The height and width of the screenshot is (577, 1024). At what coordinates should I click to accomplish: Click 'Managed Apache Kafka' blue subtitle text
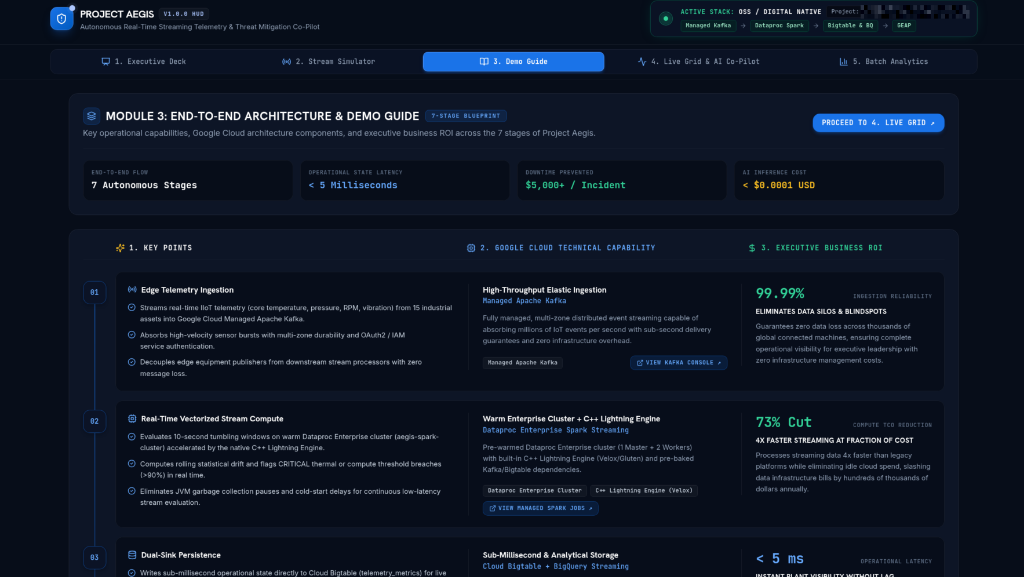click(524, 301)
